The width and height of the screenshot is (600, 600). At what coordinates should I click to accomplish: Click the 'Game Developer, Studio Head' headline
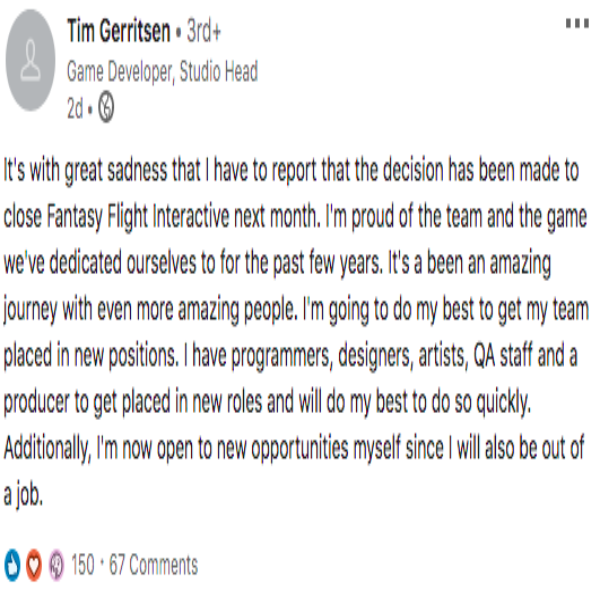(x=162, y=71)
